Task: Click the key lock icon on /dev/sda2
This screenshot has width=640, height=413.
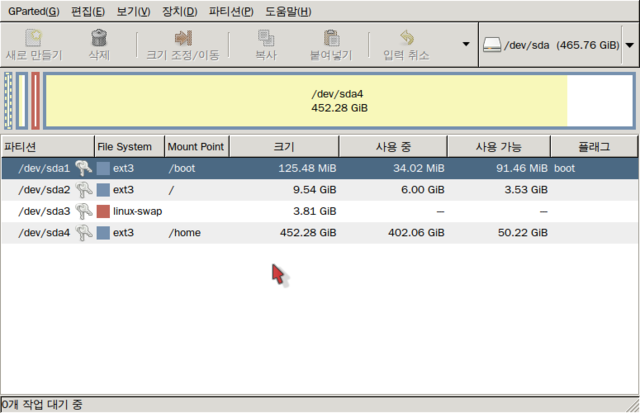Action: tap(84, 190)
